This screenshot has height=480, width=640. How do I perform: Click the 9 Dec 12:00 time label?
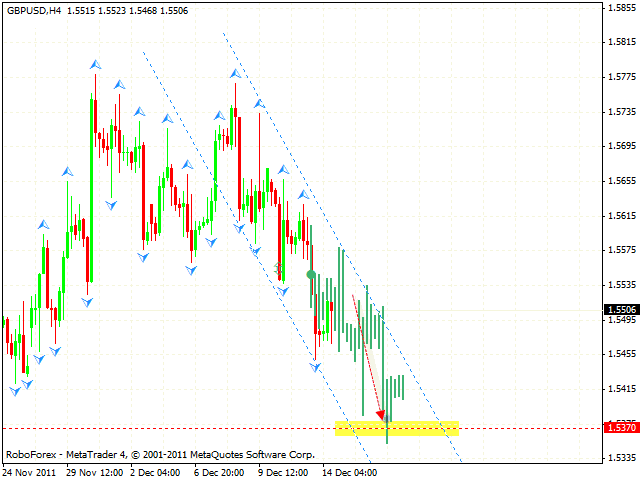tap(283, 473)
